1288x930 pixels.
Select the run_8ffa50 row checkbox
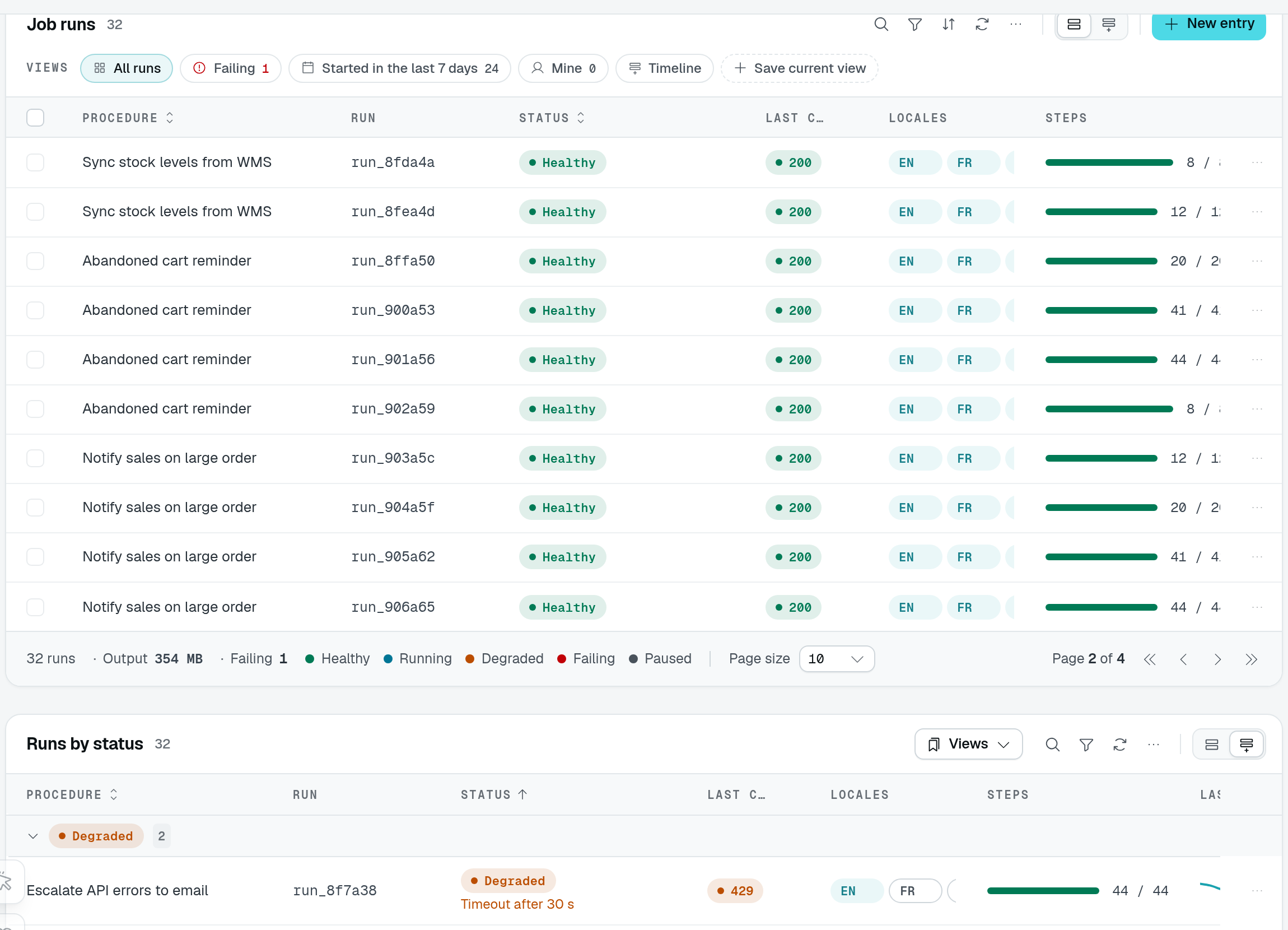click(x=35, y=261)
